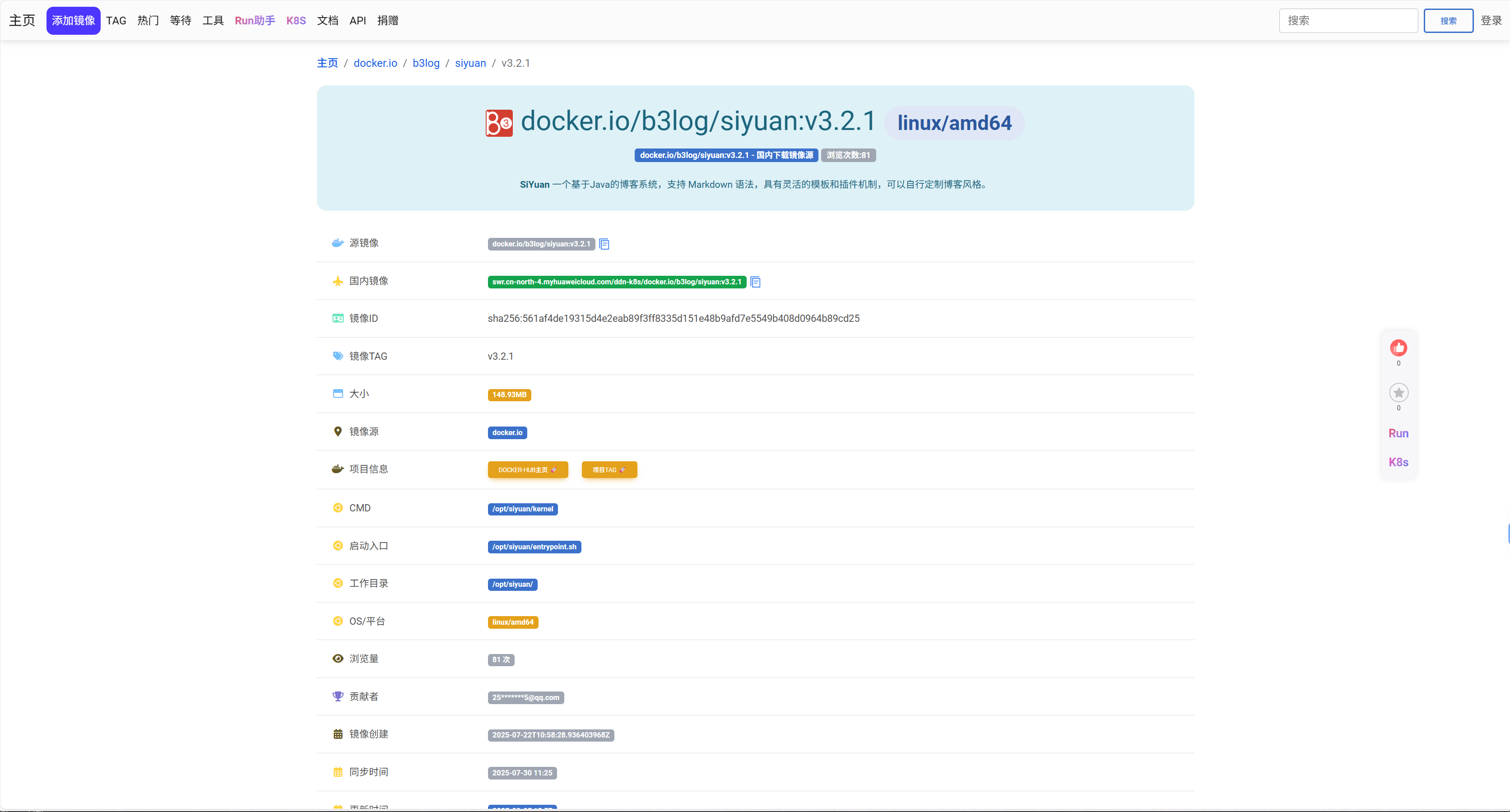Click the red thumbs-up like icon
1510x812 pixels.
1398,348
